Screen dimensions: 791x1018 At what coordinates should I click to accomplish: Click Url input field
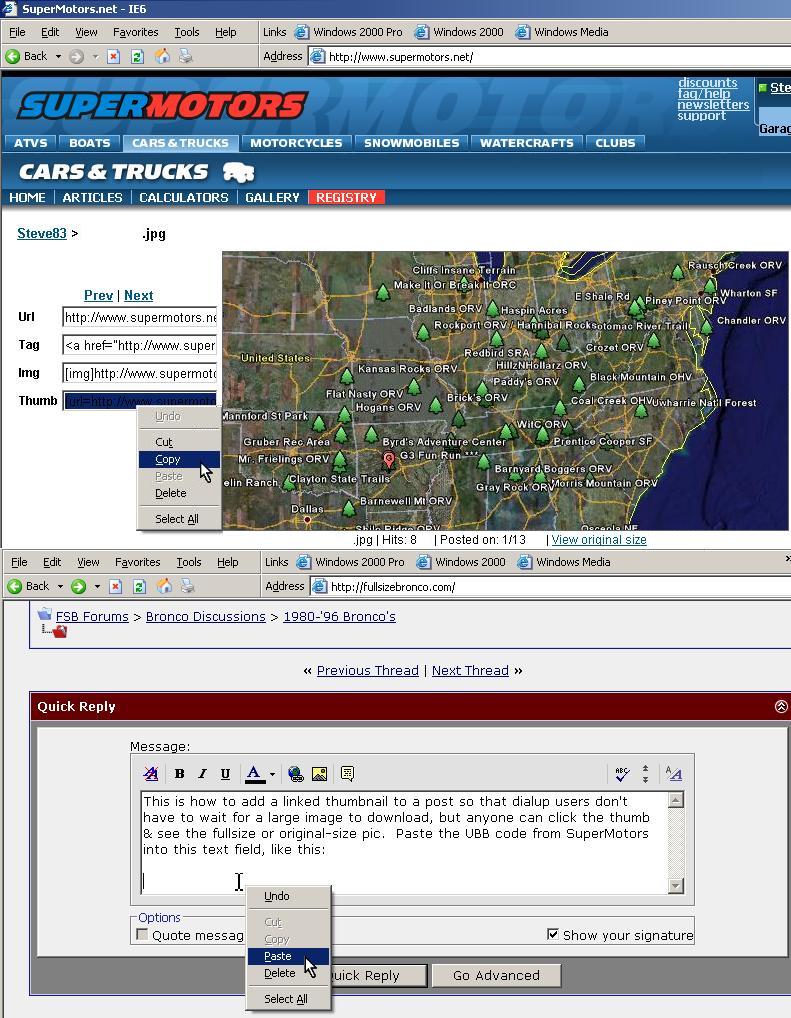coord(140,317)
